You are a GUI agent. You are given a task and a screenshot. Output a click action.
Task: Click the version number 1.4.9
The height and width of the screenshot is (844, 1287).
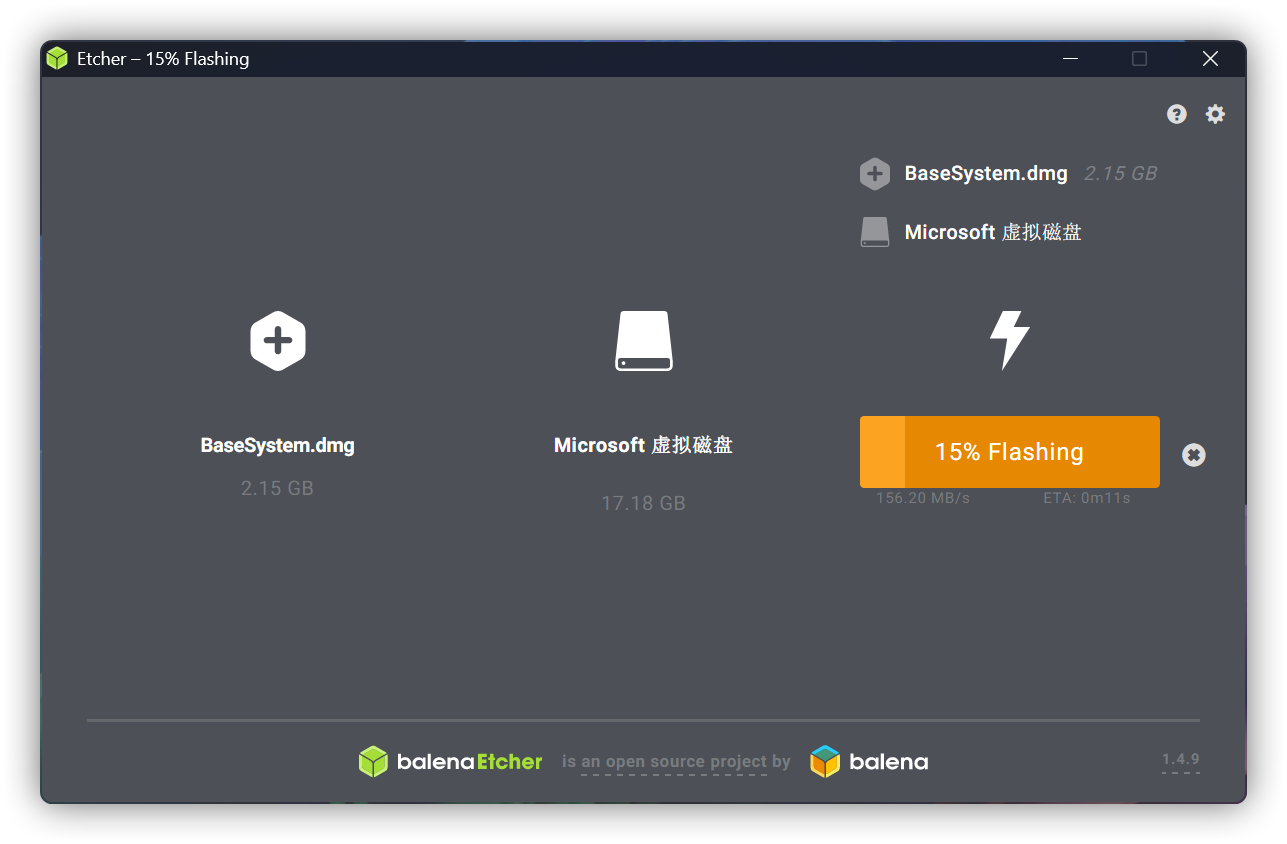coord(1181,760)
